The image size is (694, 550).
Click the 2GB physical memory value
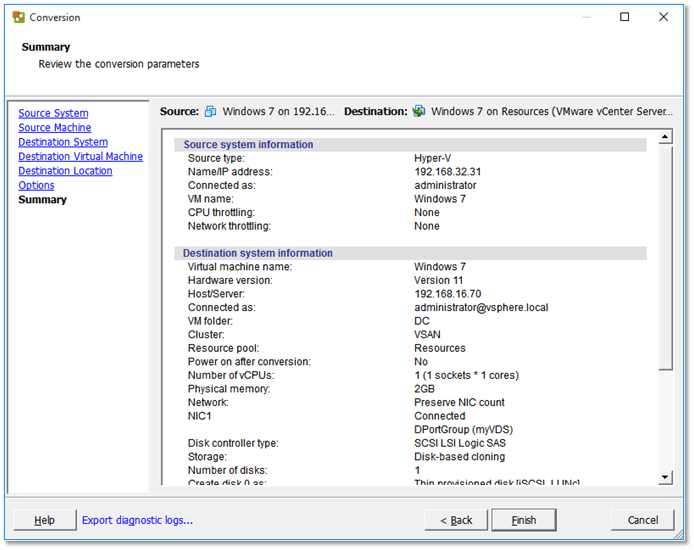[x=424, y=389]
